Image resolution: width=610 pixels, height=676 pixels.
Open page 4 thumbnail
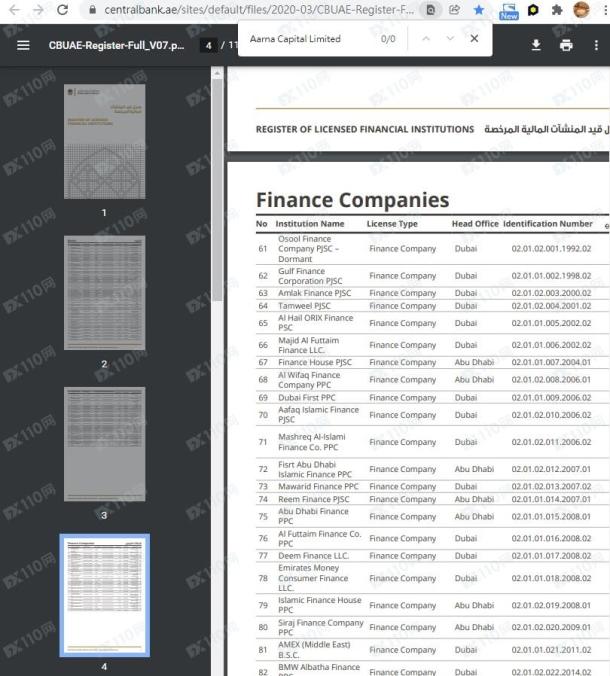pos(105,595)
